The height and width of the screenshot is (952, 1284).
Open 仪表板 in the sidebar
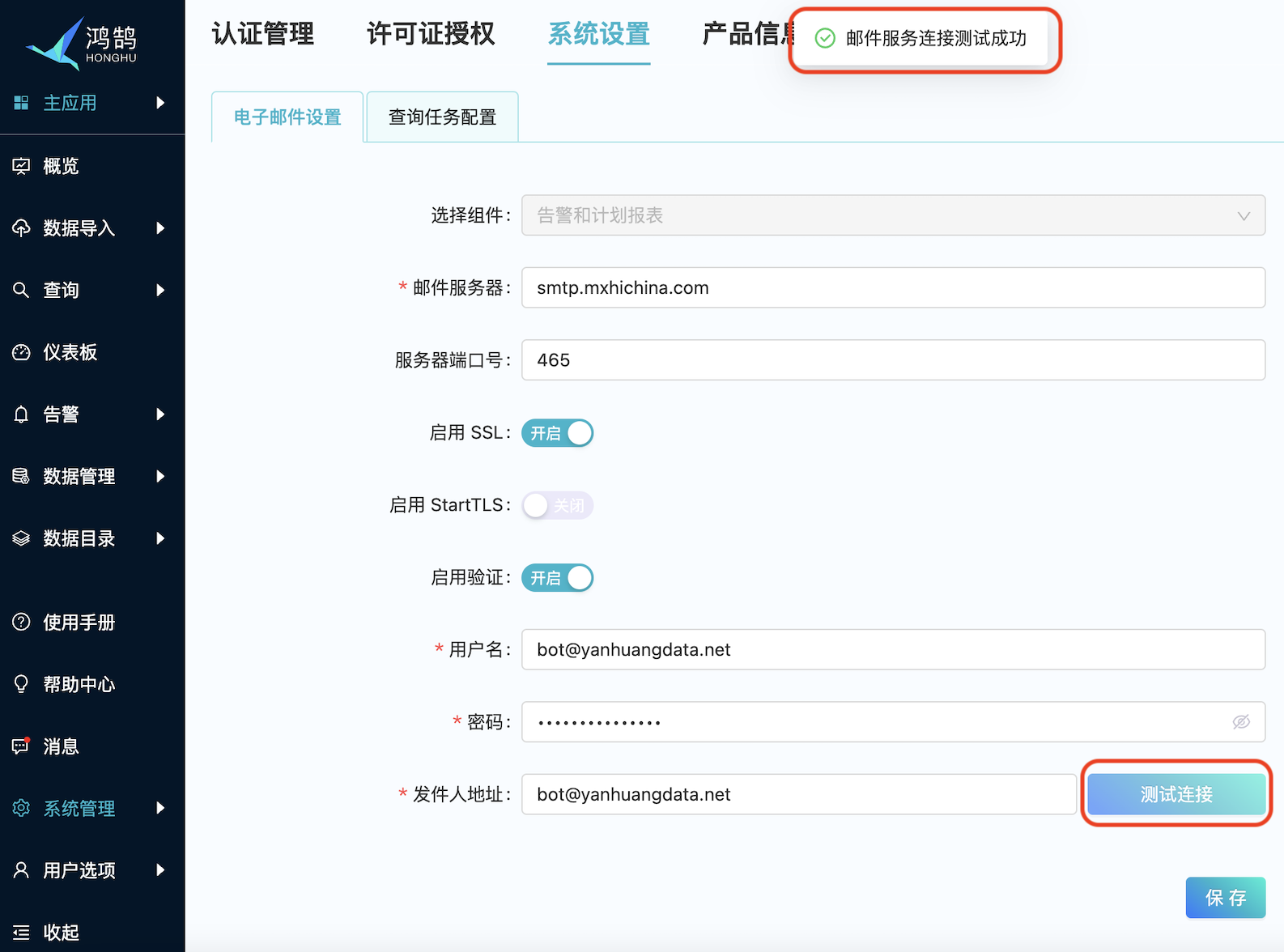point(70,352)
